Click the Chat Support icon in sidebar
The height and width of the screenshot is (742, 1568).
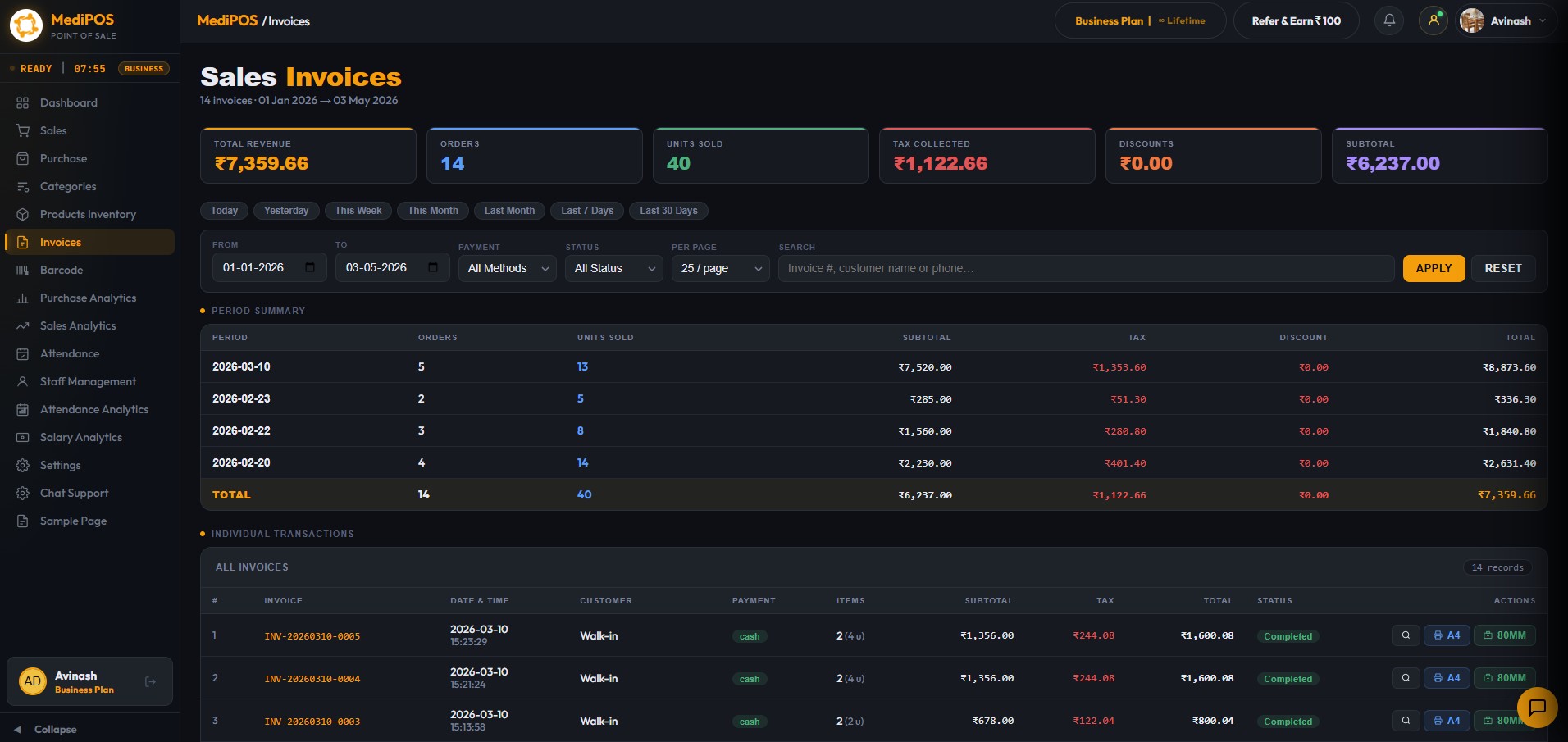click(x=23, y=493)
